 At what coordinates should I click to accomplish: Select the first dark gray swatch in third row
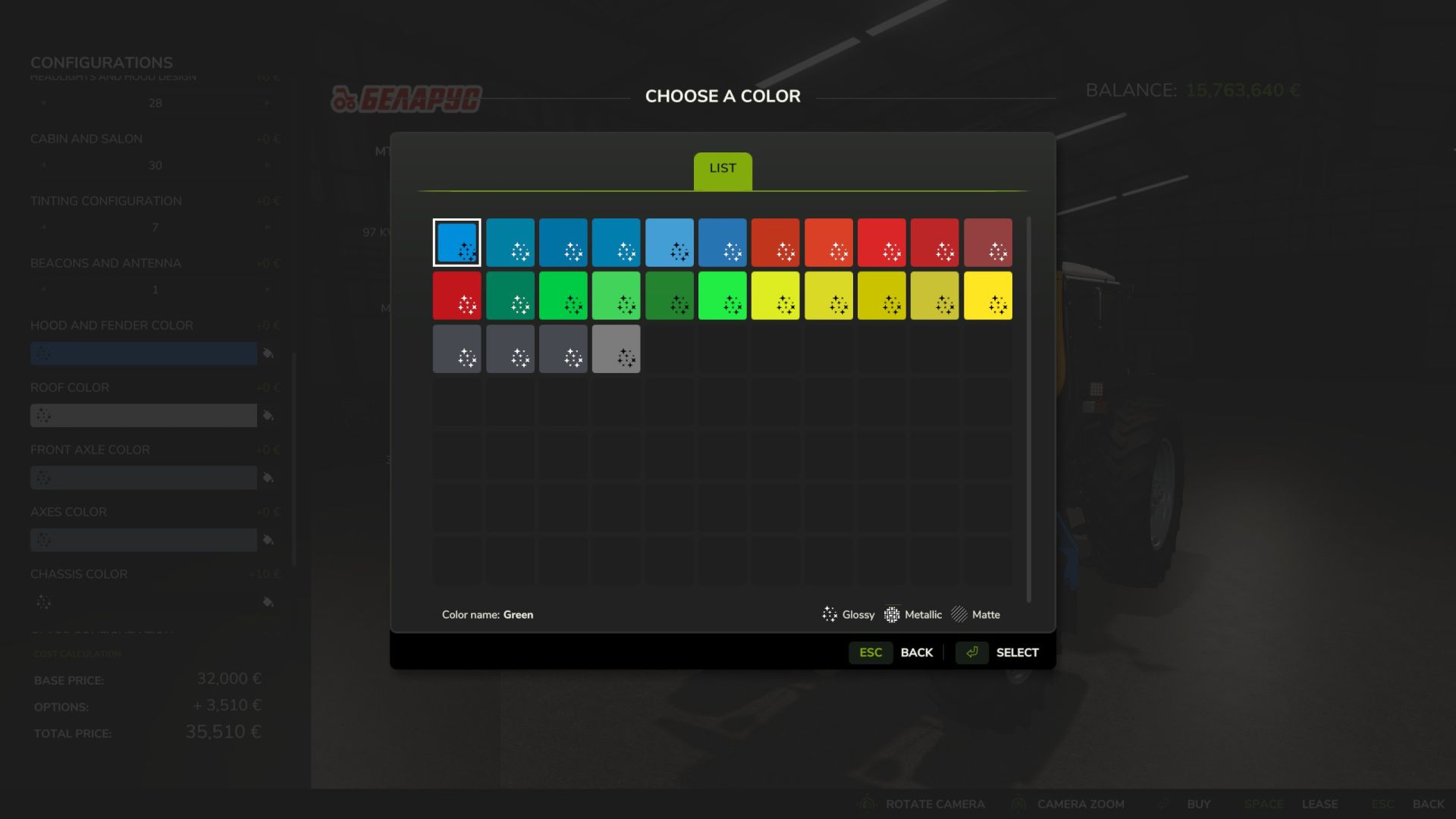click(457, 349)
